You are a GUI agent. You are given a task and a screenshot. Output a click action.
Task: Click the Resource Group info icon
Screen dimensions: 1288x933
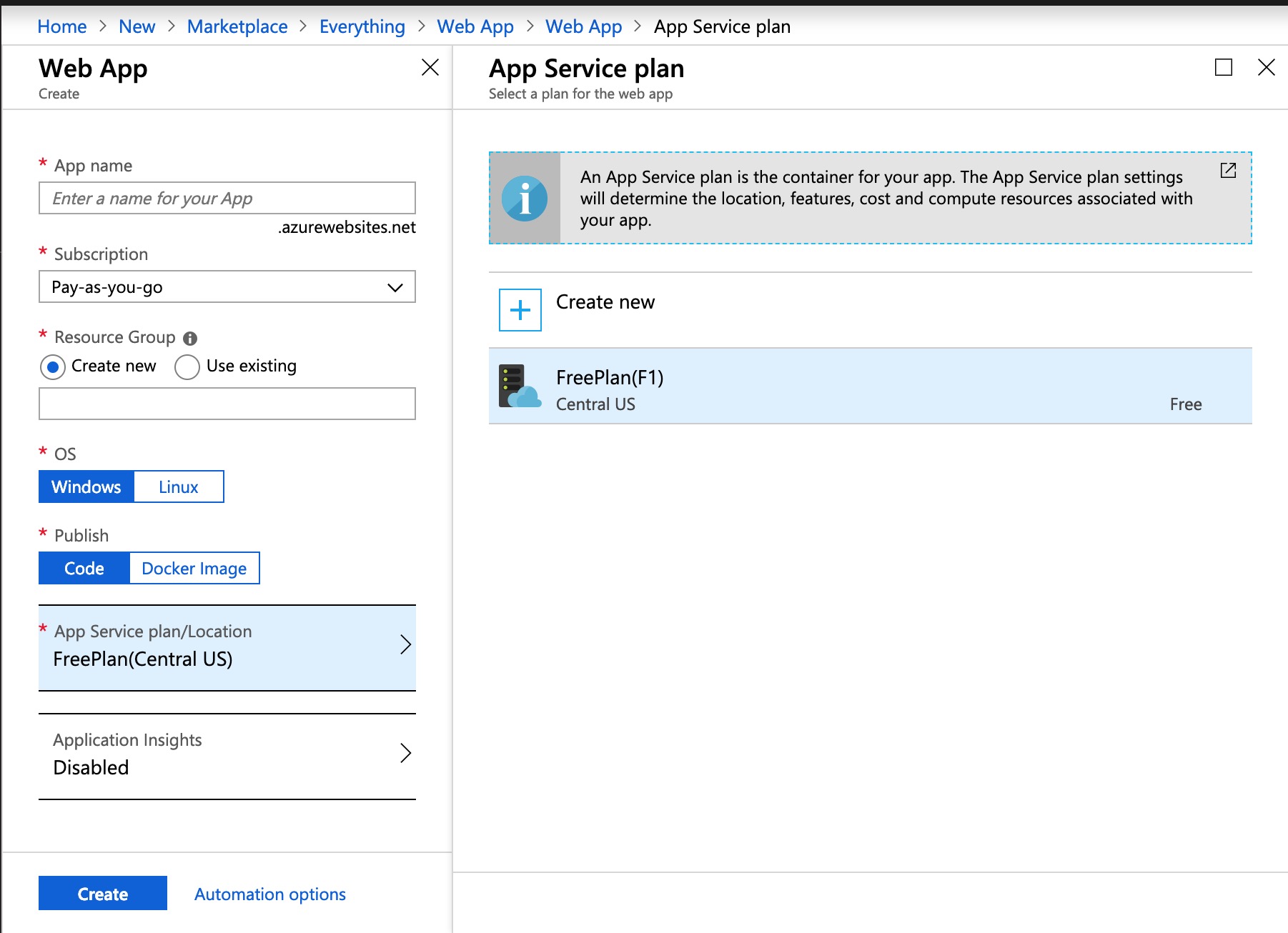coord(190,338)
